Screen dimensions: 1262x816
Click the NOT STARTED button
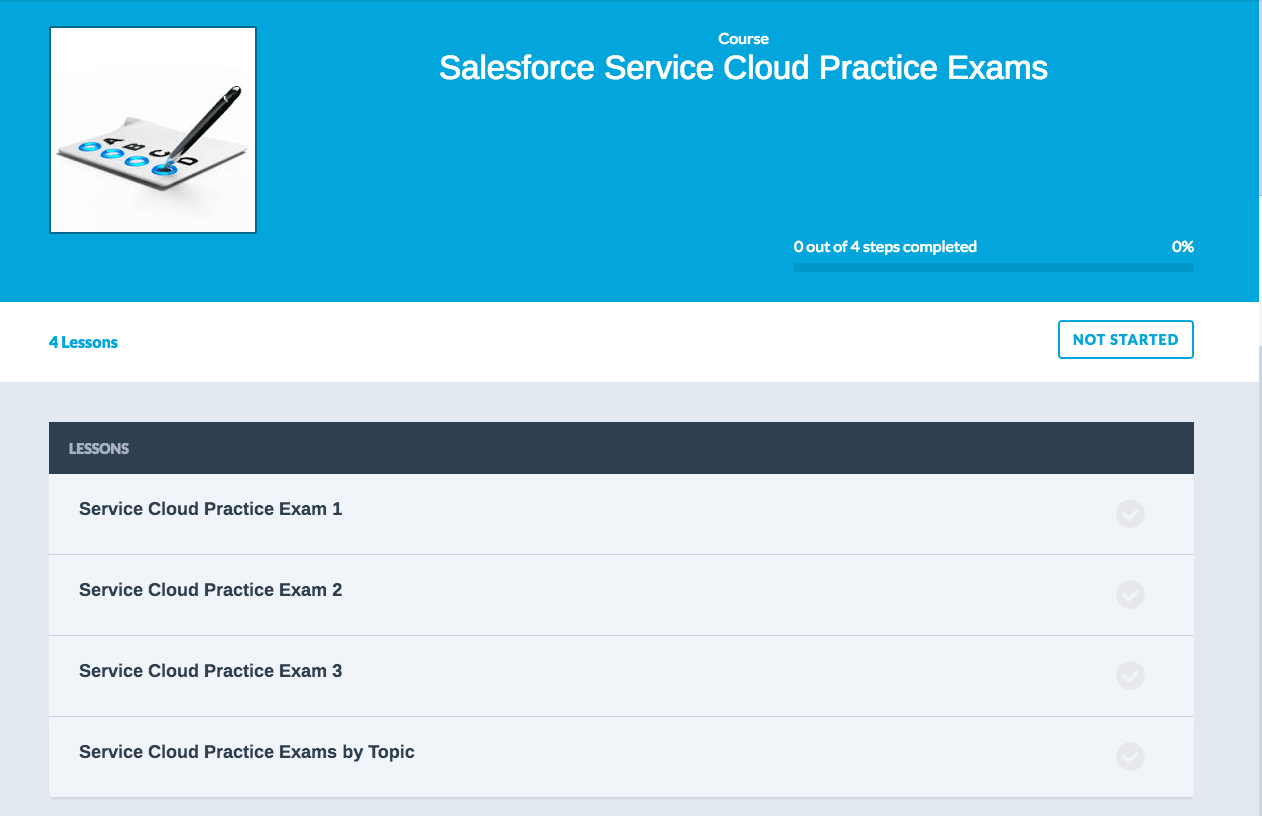click(x=1125, y=339)
